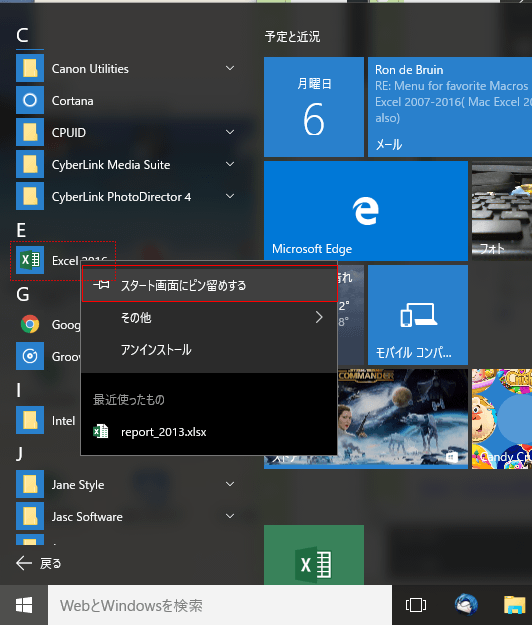Click the back arrow next to 戻る

pyautogui.click(x=24, y=563)
